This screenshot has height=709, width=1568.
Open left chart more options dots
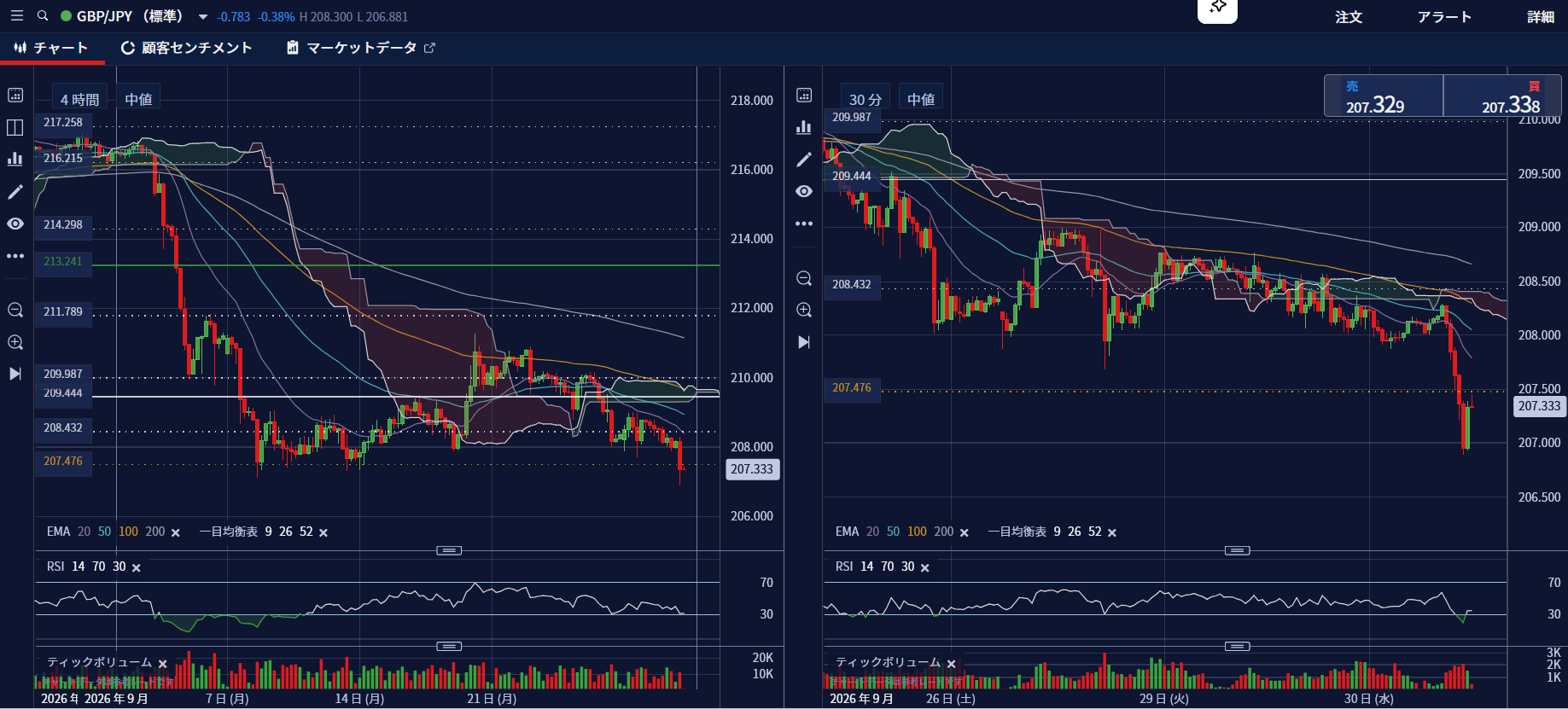click(x=15, y=256)
